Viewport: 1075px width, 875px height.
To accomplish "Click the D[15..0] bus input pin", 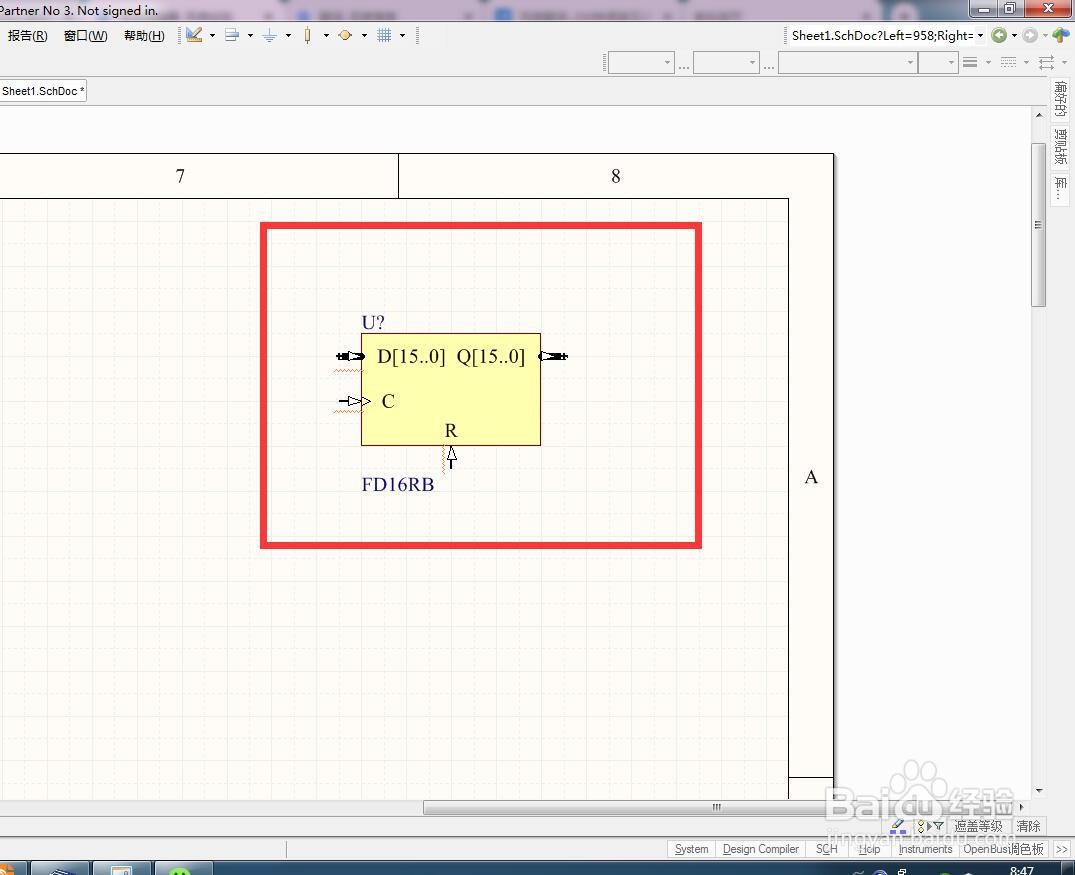I will [350, 356].
